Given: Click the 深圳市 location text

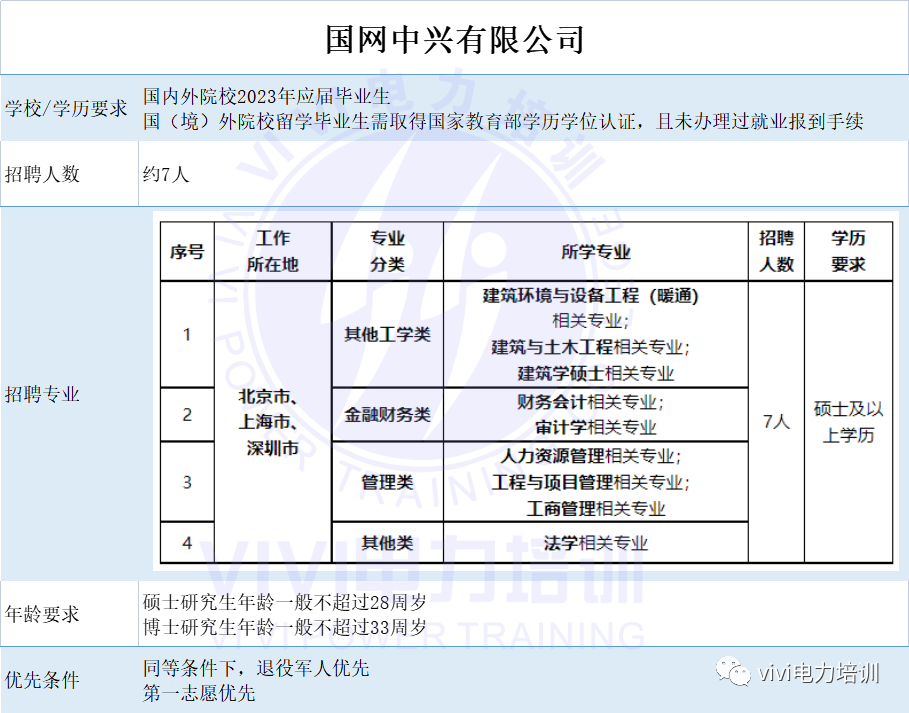Looking at the screenshot, I should tap(272, 448).
